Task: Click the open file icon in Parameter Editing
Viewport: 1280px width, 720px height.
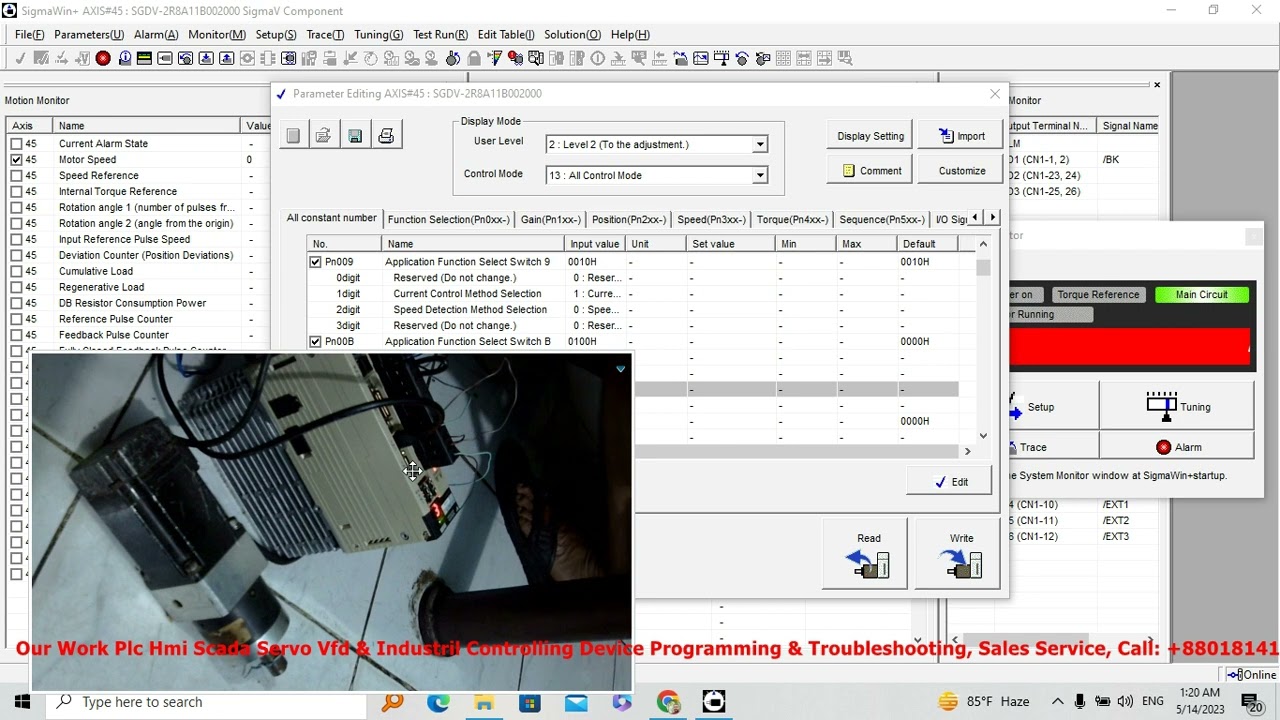Action: (323, 136)
